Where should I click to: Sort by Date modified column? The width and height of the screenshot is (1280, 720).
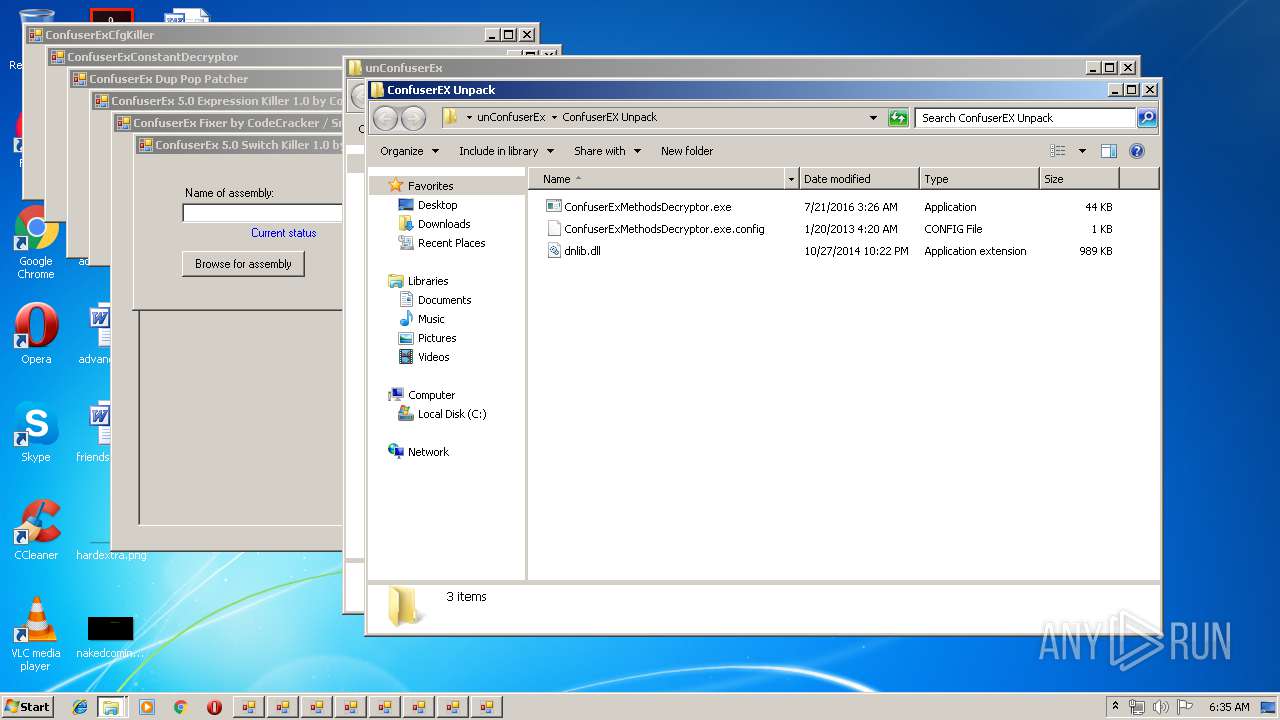pyautogui.click(x=859, y=179)
